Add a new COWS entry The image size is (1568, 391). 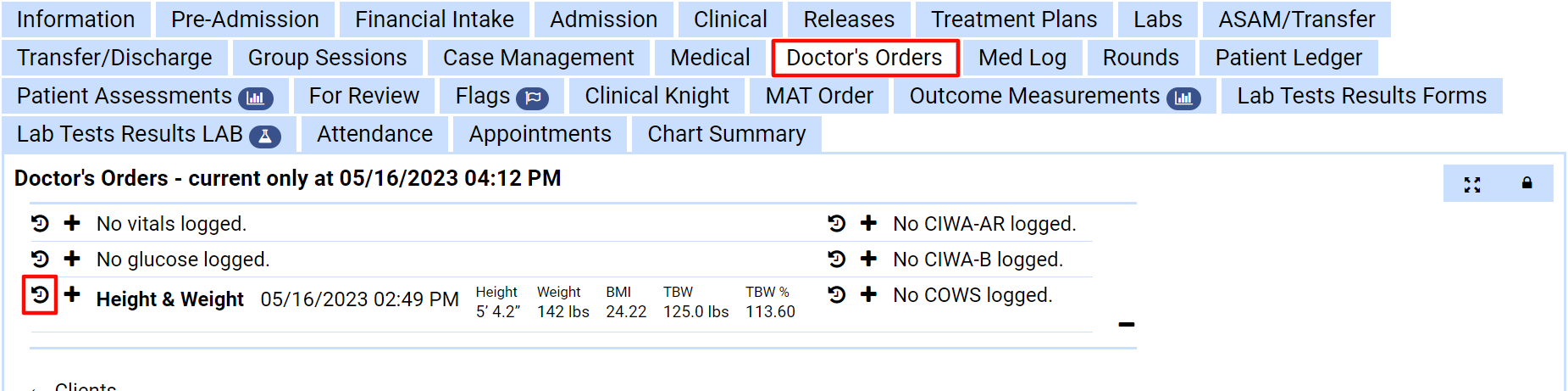click(x=868, y=294)
